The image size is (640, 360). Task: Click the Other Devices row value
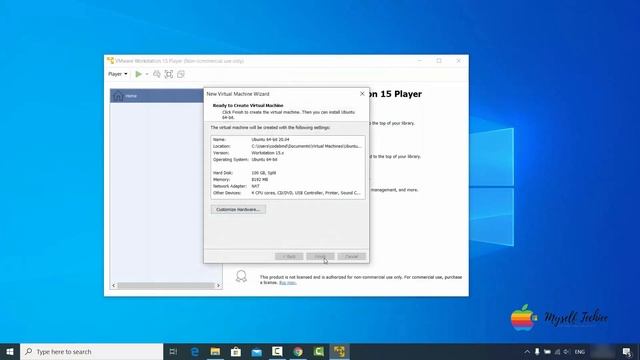[x=306, y=193]
